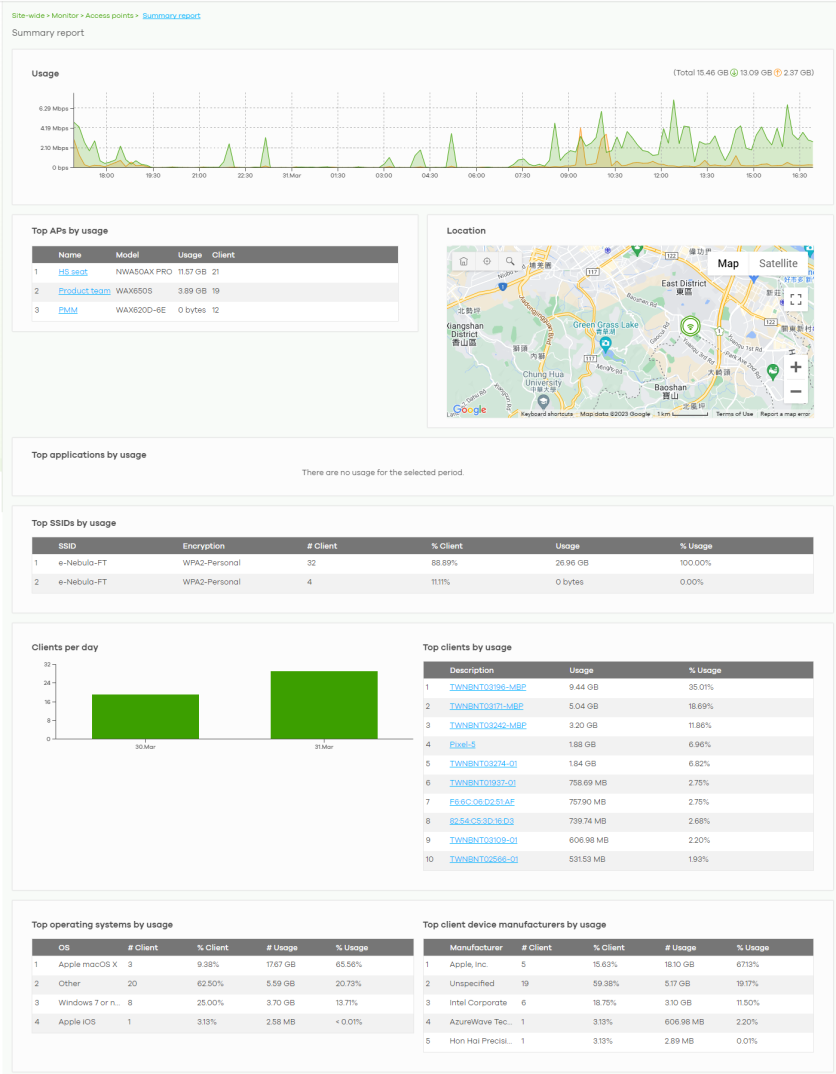Open the Pixel-5 client link
The image size is (836, 1074).
tap(465, 745)
